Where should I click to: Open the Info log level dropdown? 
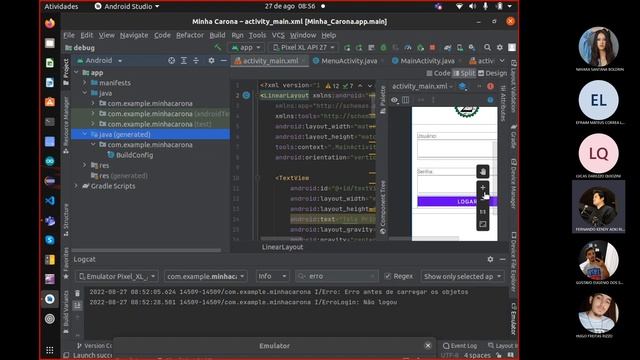pyautogui.click(x=272, y=276)
